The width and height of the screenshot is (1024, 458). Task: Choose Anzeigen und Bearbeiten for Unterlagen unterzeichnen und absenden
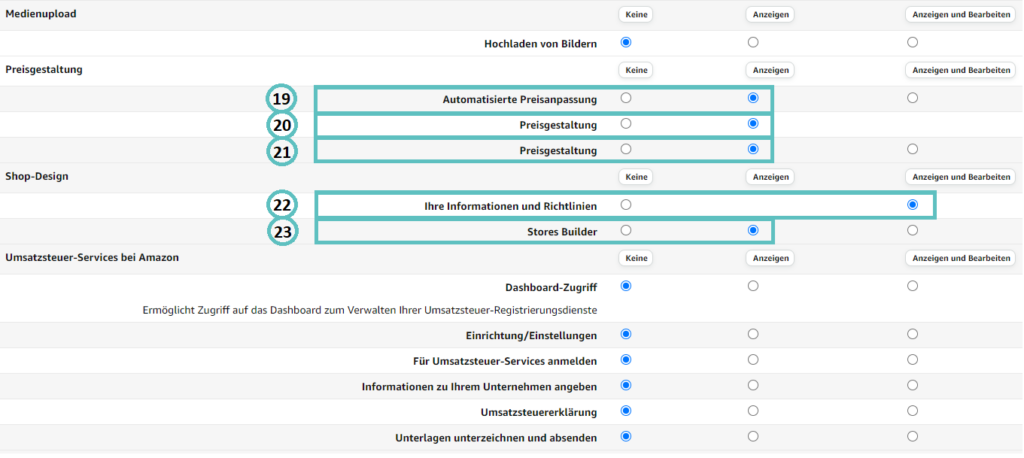point(912,436)
